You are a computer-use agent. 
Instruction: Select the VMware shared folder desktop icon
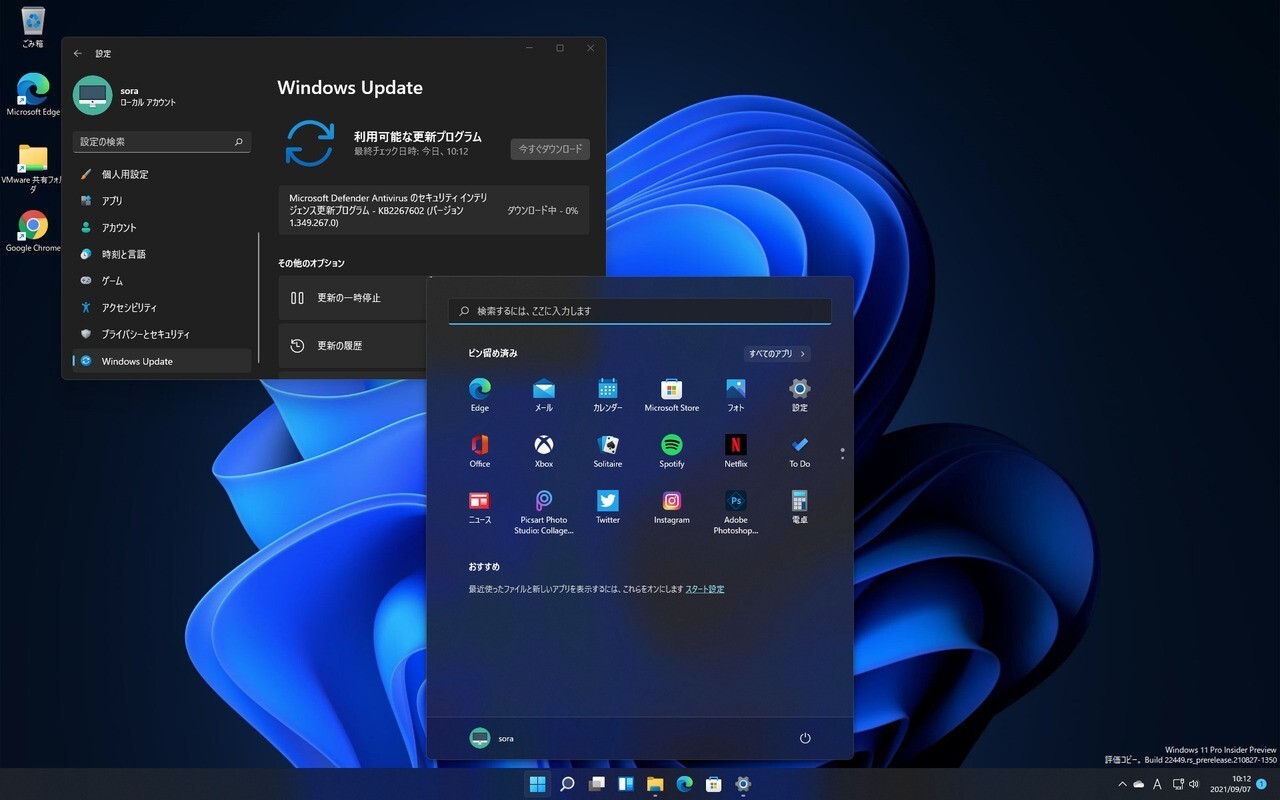point(33,168)
